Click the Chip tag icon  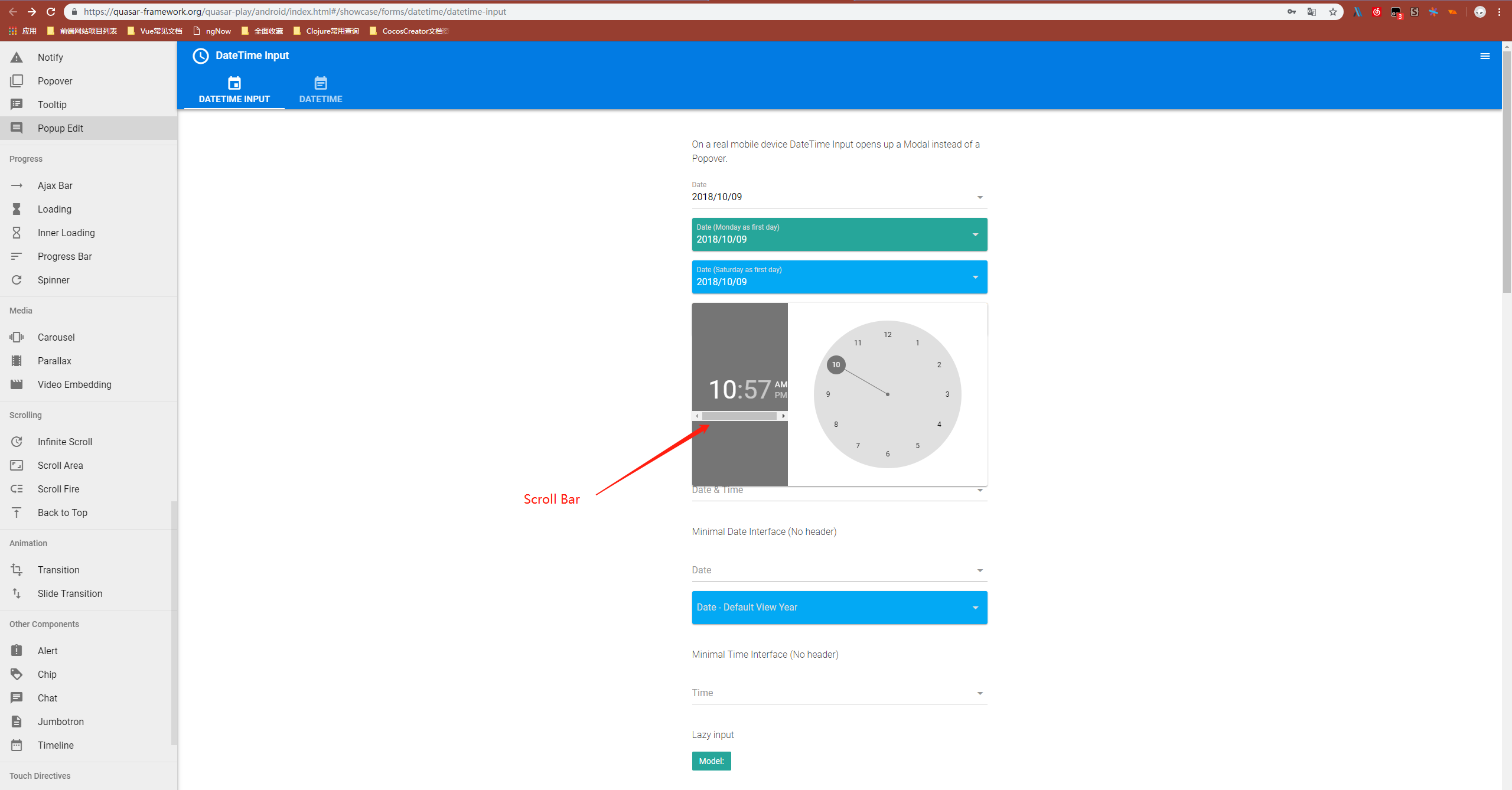click(x=17, y=674)
